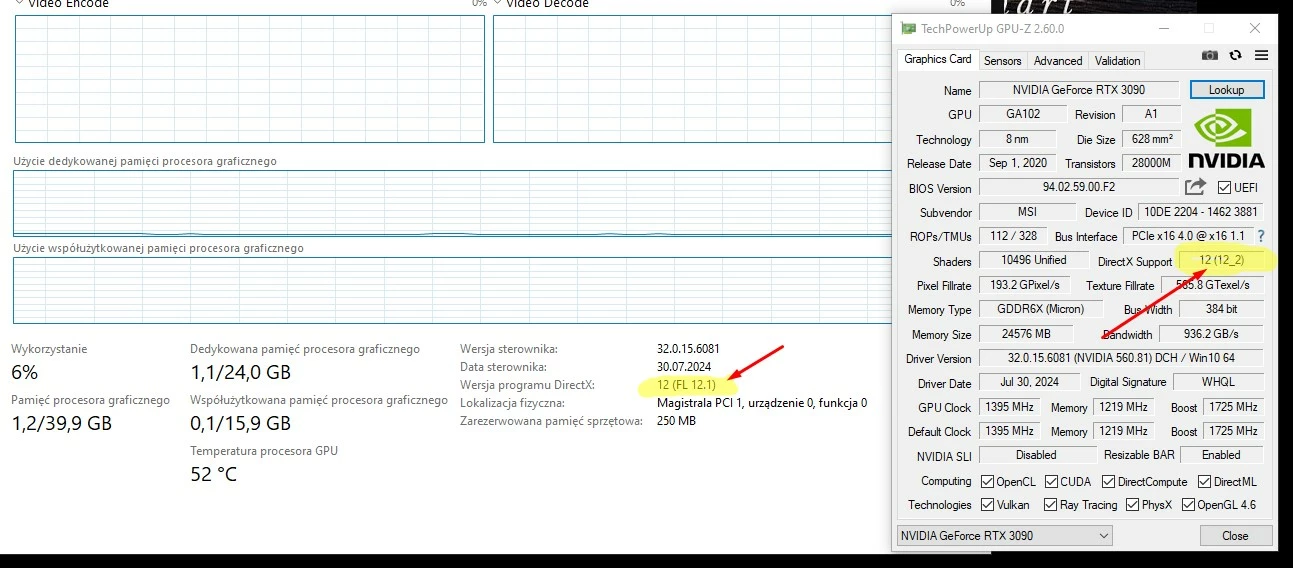Toggle the UEFI checkbox

click(1225, 187)
